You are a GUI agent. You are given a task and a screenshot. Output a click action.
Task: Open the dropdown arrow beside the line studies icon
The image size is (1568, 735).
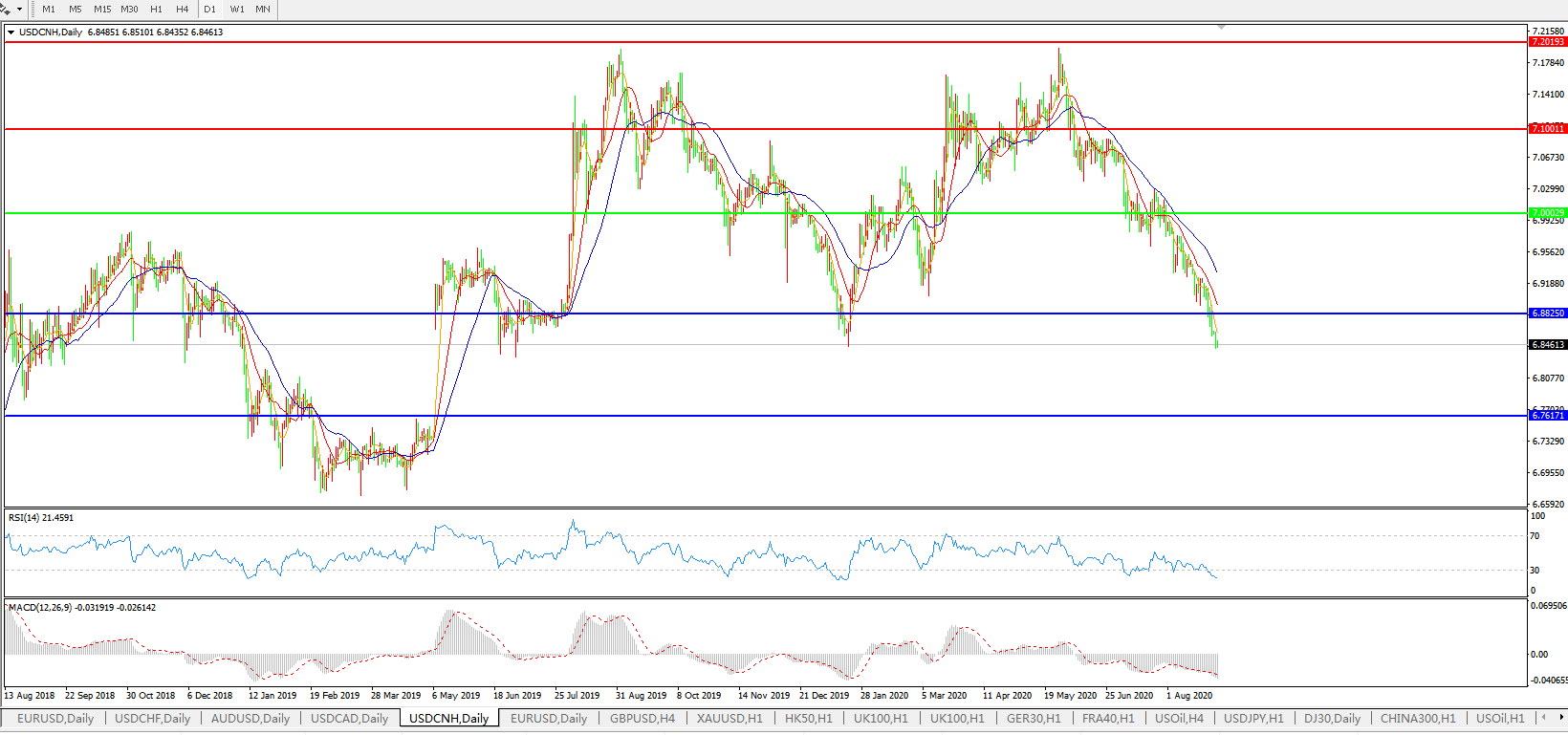pyautogui.click(x=19, y=10)
